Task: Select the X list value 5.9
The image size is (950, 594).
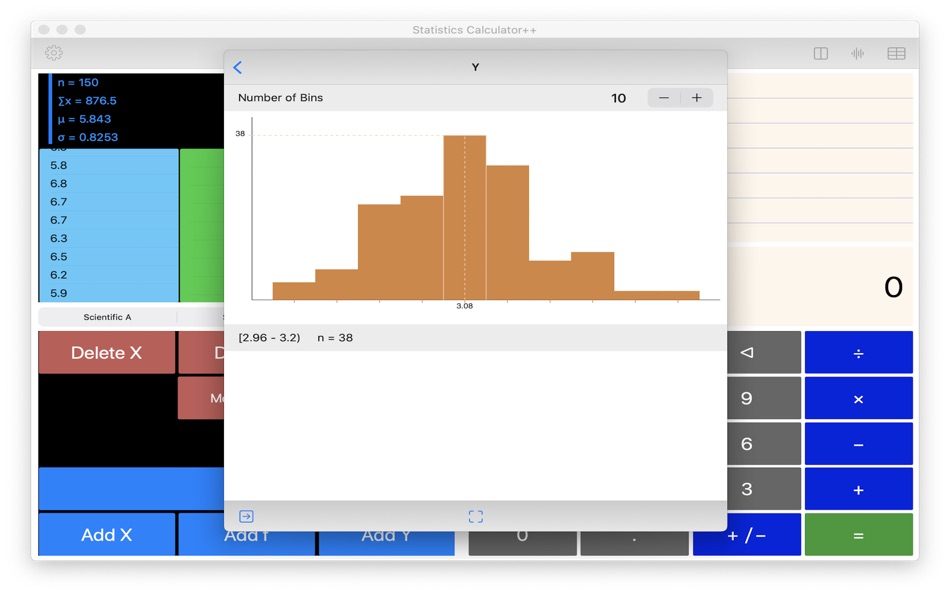Action: (x=59, y=293)
